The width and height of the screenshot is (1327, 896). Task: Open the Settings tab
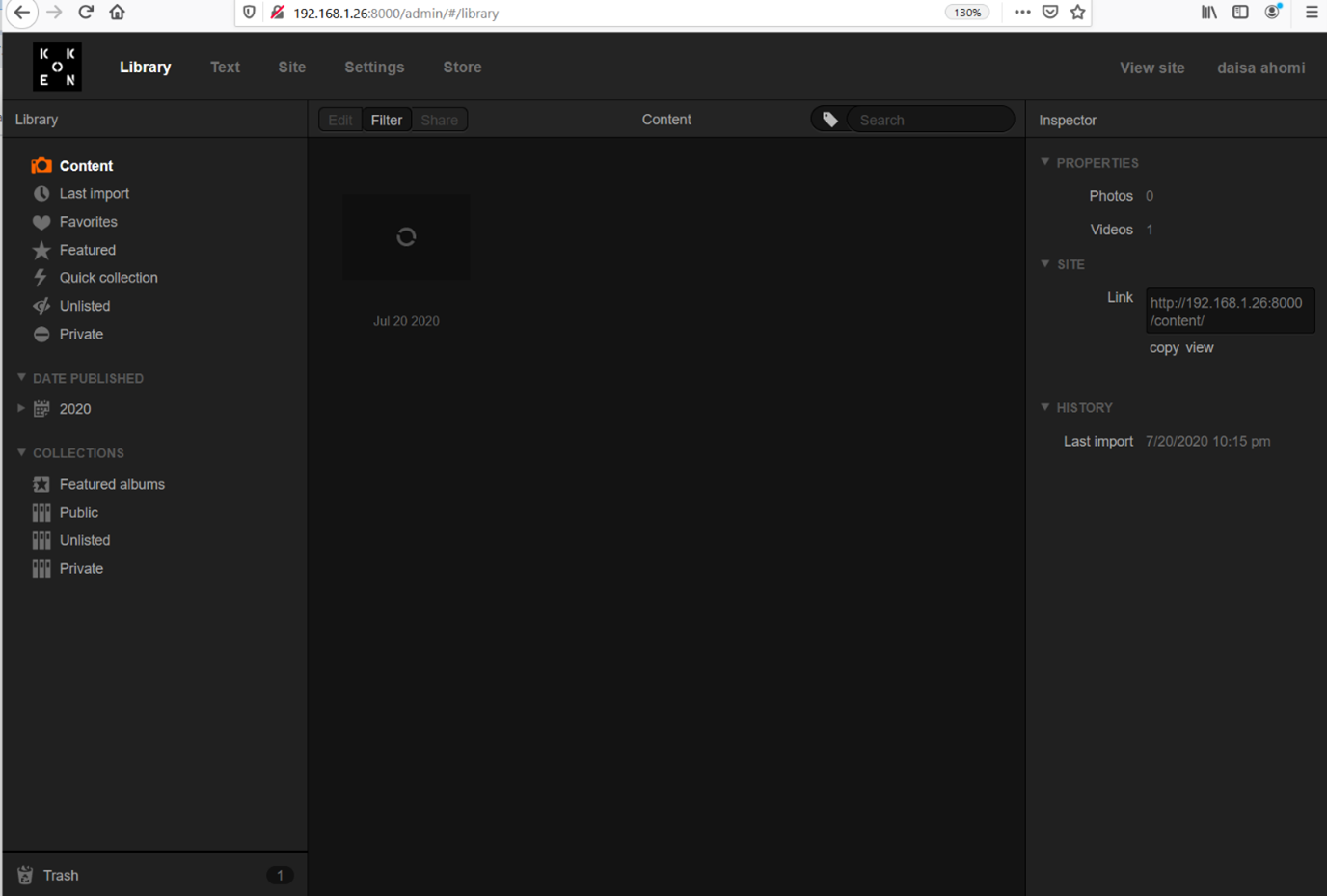[x=374, y=68]
